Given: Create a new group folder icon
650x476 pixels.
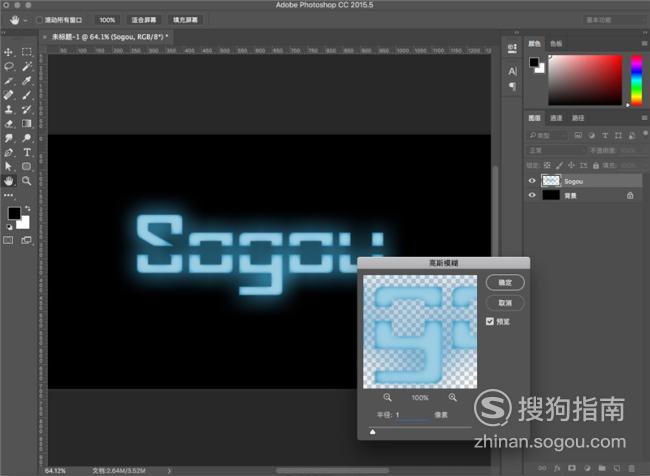Looking at the screenshot, I should (x=602, y=468).
